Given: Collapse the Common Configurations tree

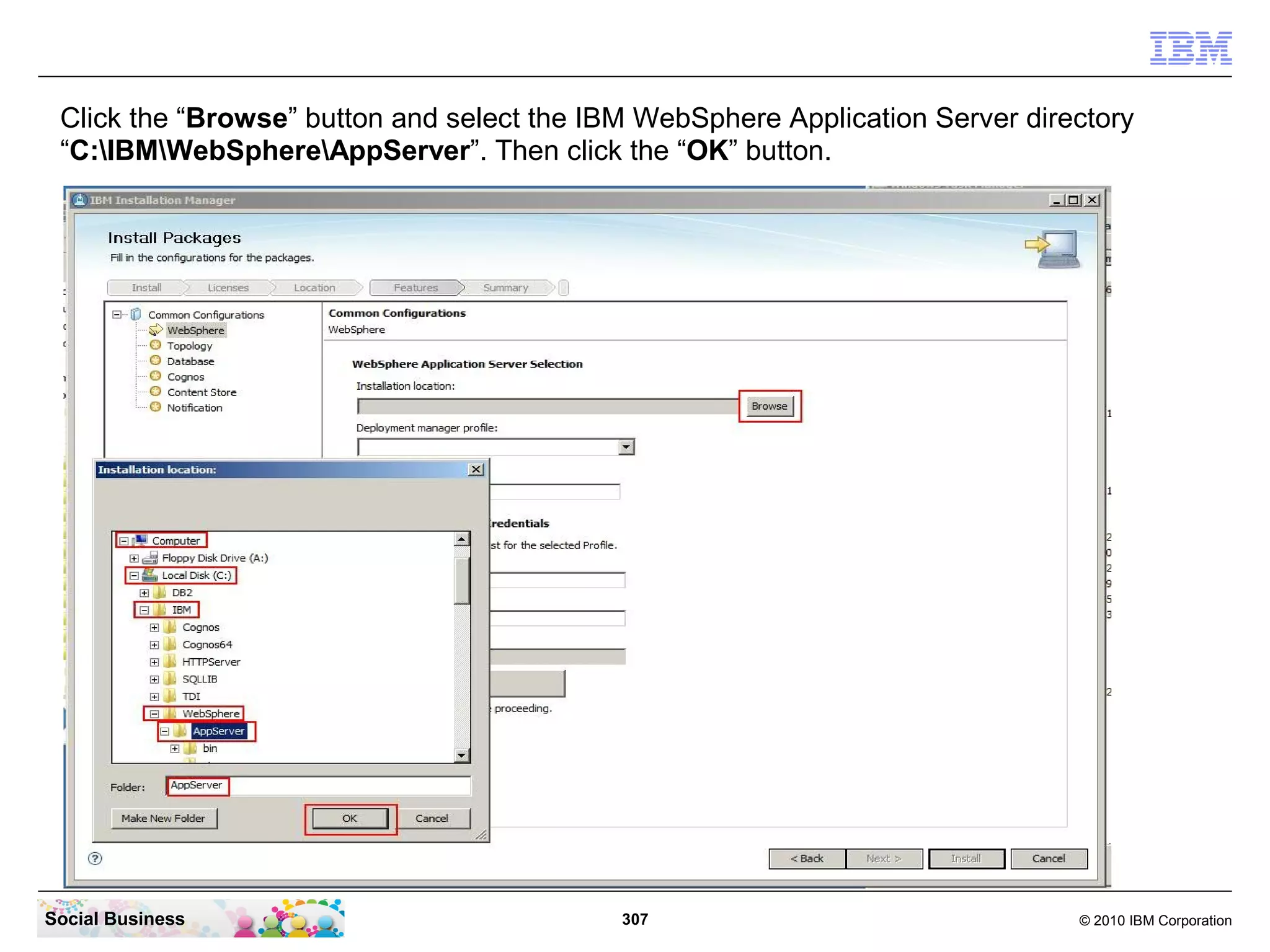Looking at the screenshot, I should 117,315.
